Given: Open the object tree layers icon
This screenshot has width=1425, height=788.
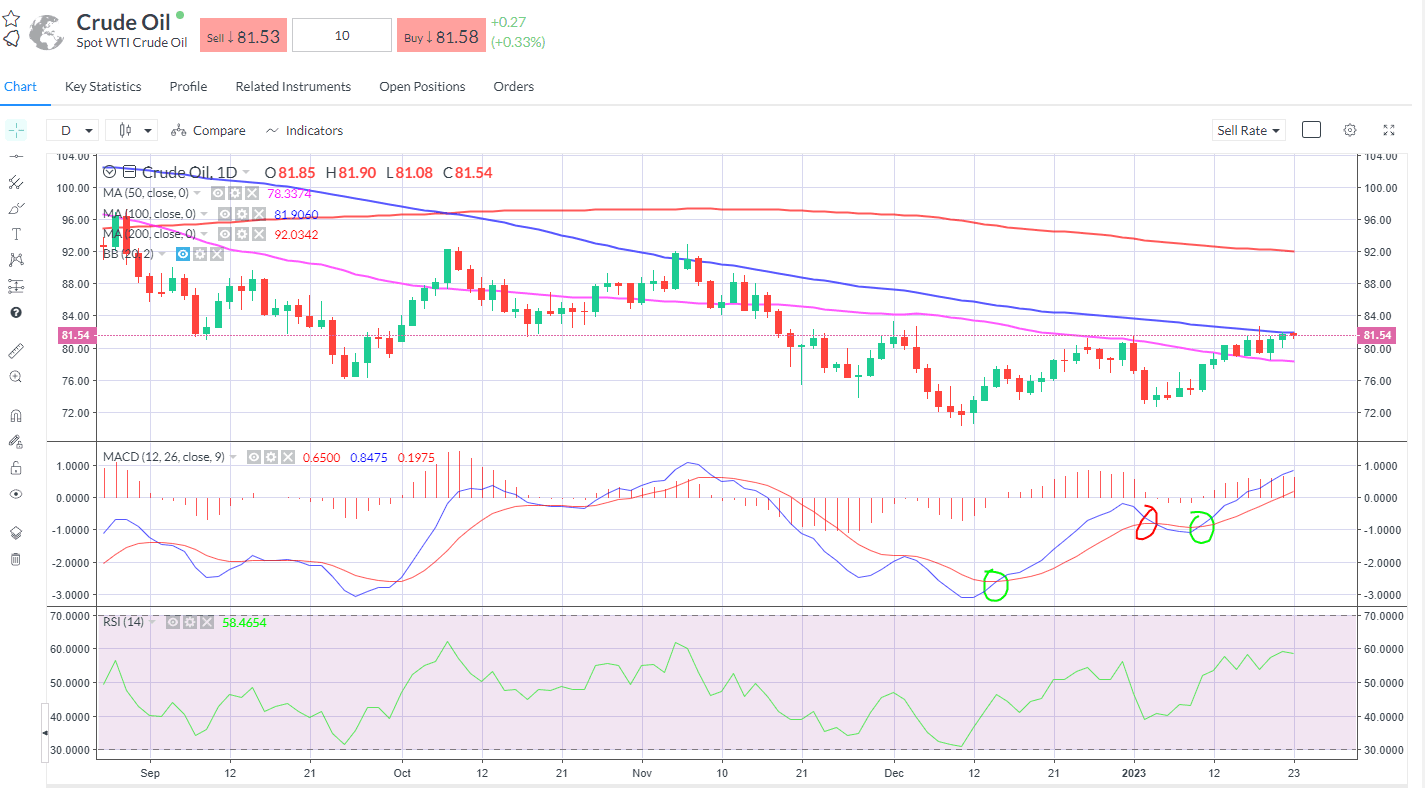Looking at the screenshot, I should click(x=16, y=533).
